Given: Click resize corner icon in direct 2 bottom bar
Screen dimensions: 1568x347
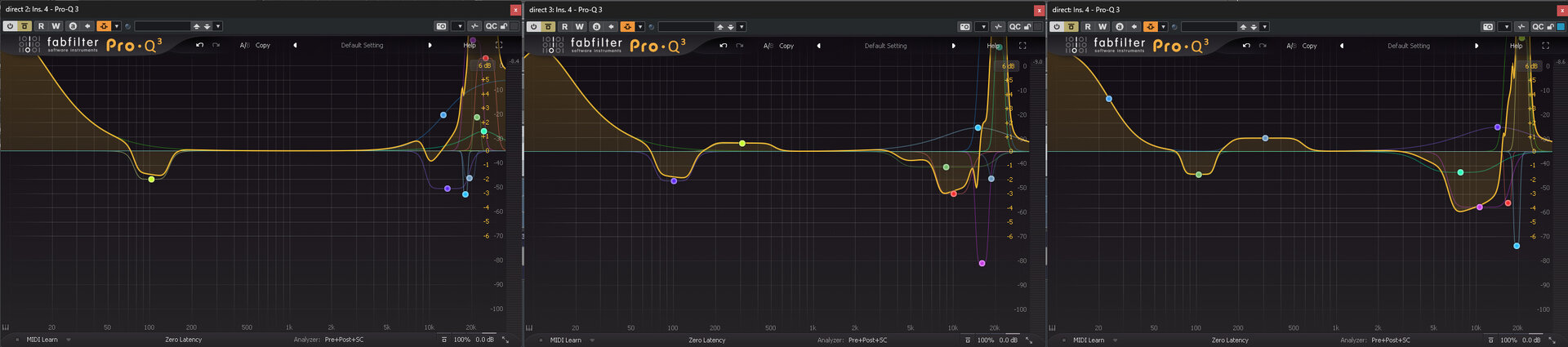Looking at the screenshot, I should [x=506, y=340].
